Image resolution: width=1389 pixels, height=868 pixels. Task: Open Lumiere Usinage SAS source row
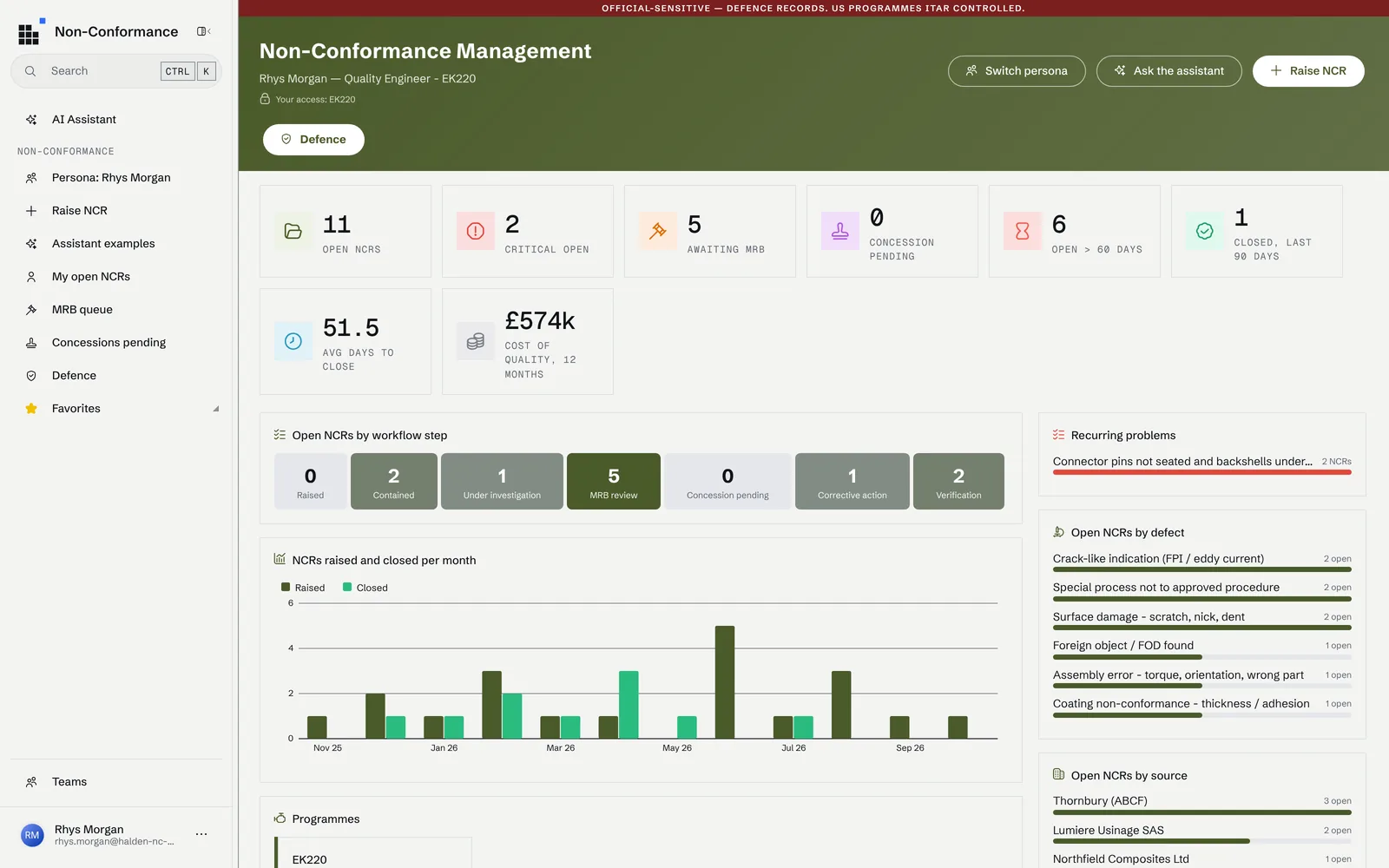[x=1202, y=833]
